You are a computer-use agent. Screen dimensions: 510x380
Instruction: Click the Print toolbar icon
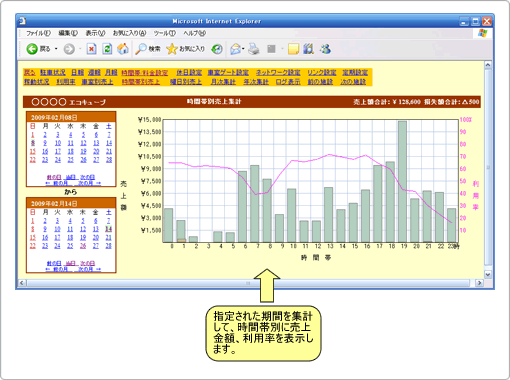[x=254, y=49]
